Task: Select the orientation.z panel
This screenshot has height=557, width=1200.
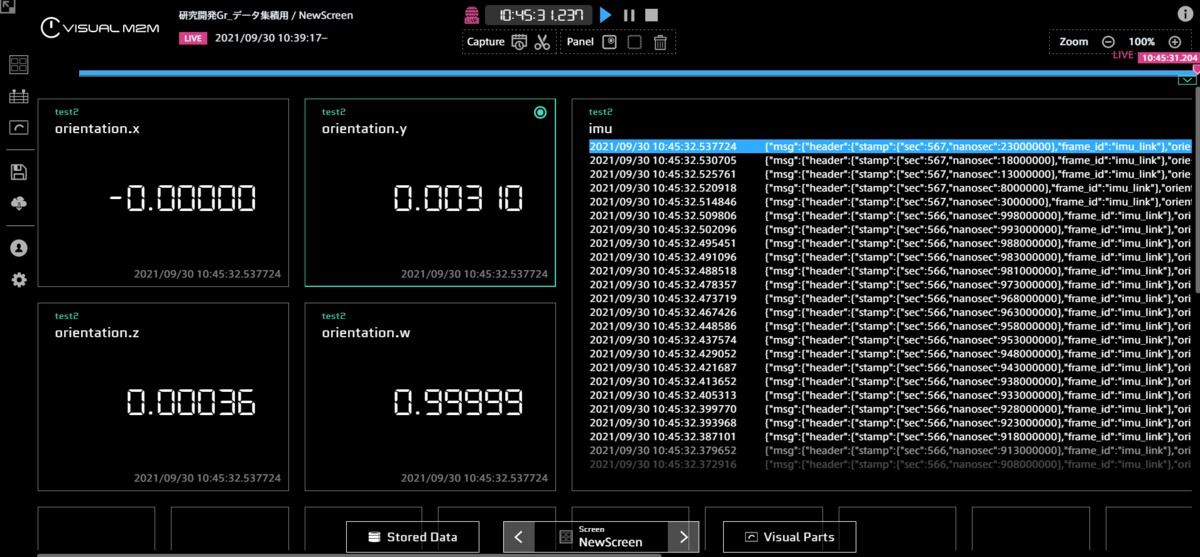Action: [x=165, y=397]
